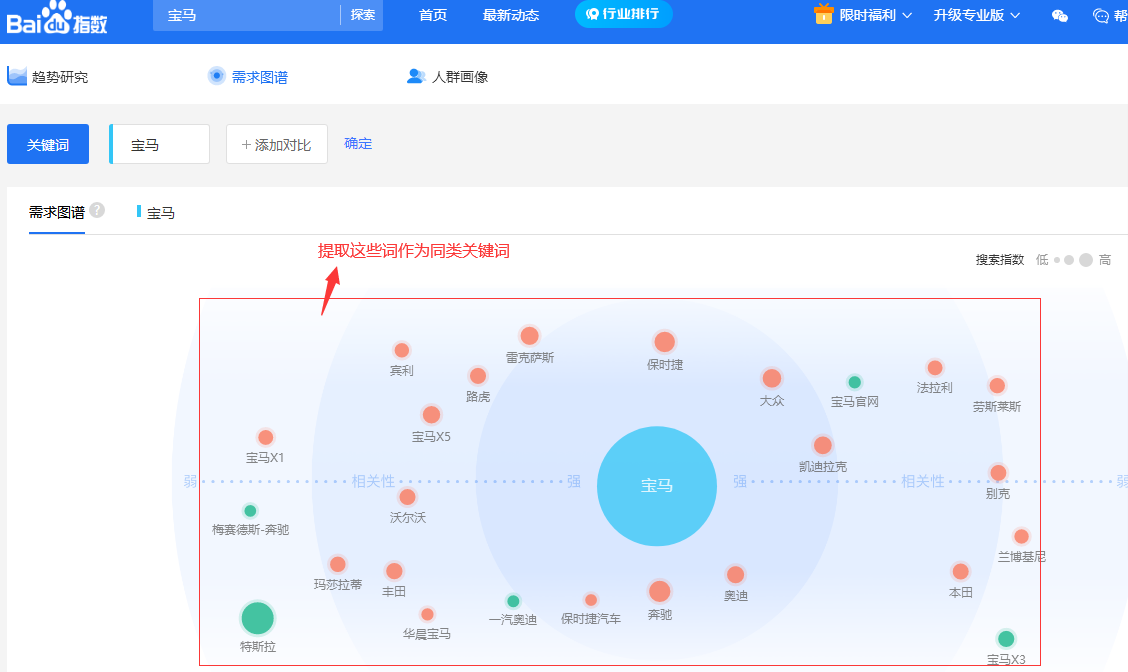Open the 首页 nav item
Screen dimensions: 1128x672
(x=433, y=15)
